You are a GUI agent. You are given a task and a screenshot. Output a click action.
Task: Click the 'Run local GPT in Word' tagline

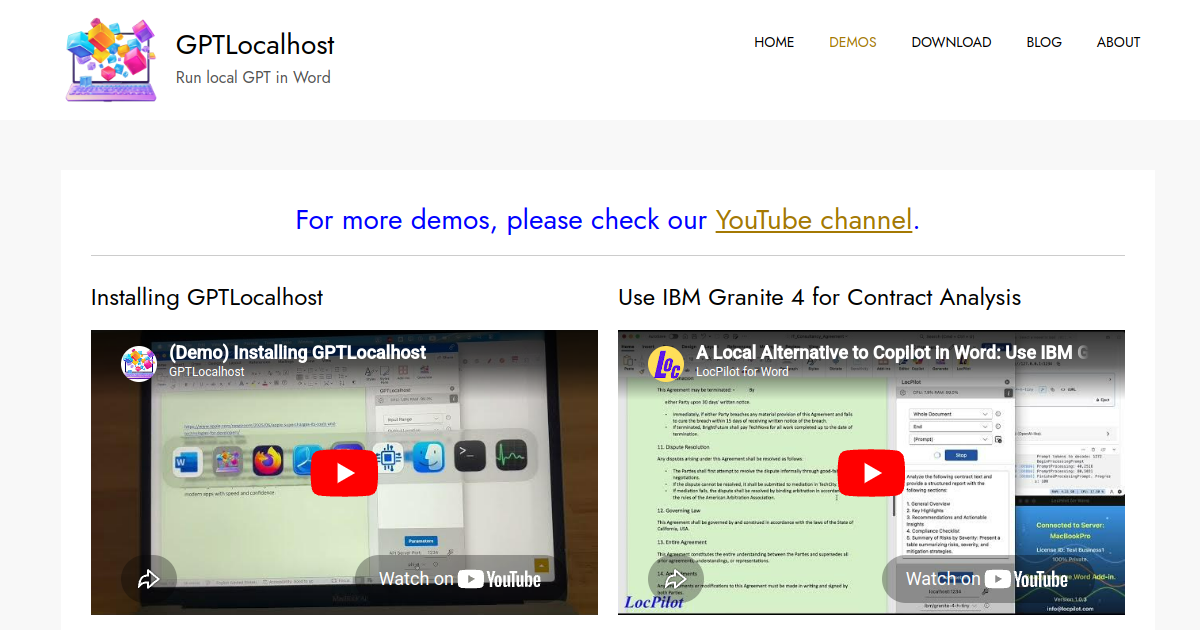coord(253,77)
